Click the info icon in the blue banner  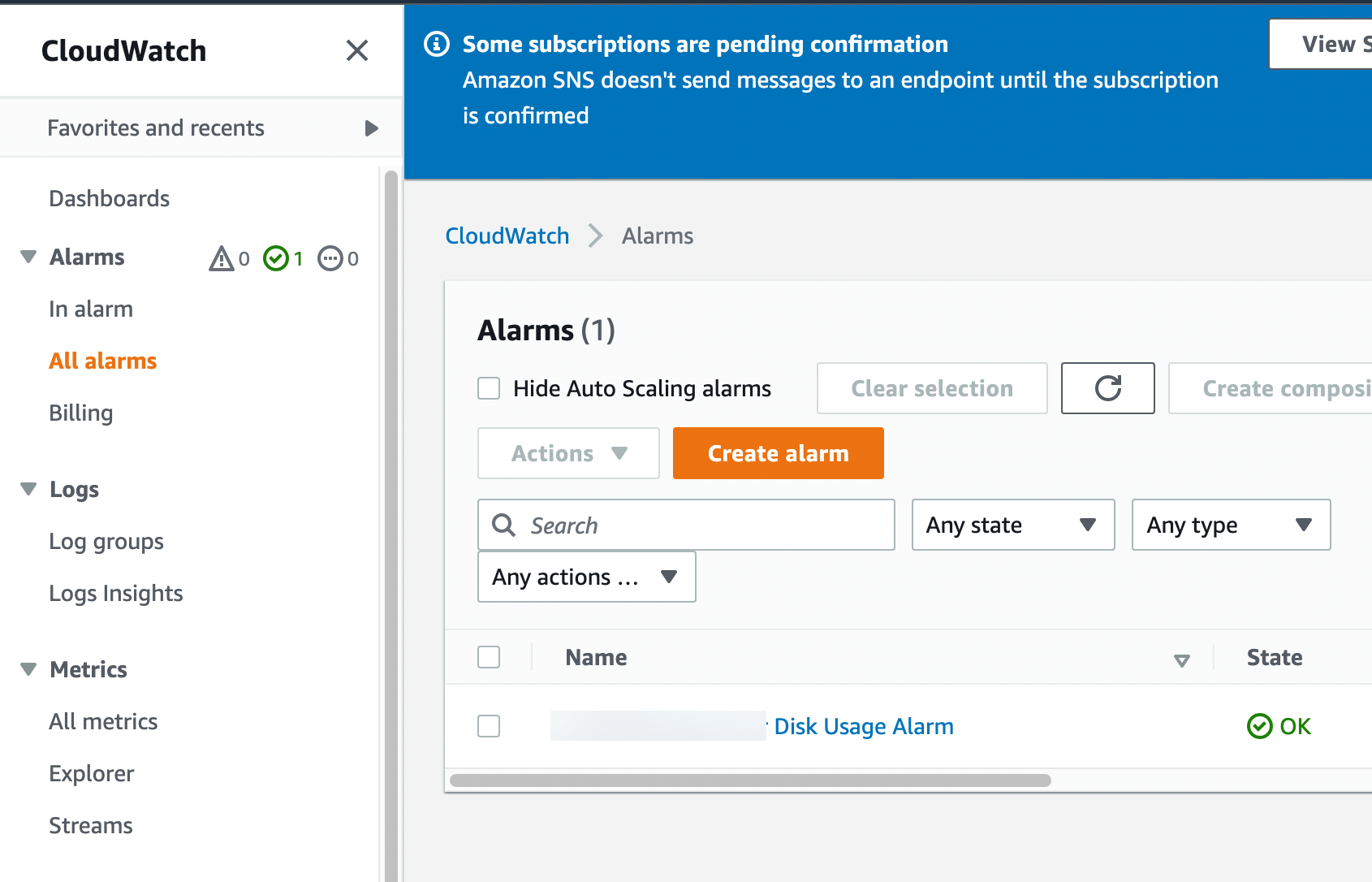pos(436,44)
